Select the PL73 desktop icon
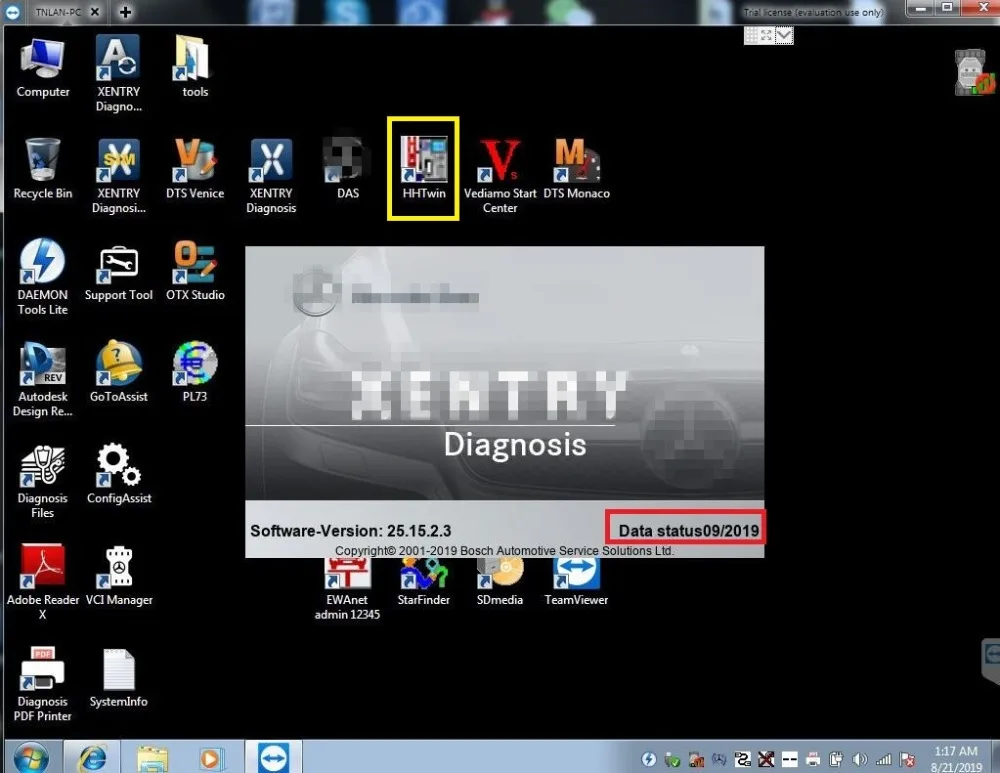The width and height of the screenshot is (1000, 773). (195, 370)
